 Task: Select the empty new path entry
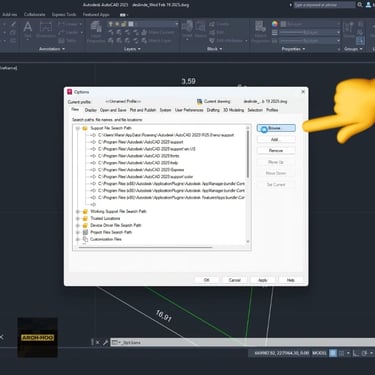click(x=93, y=204)
